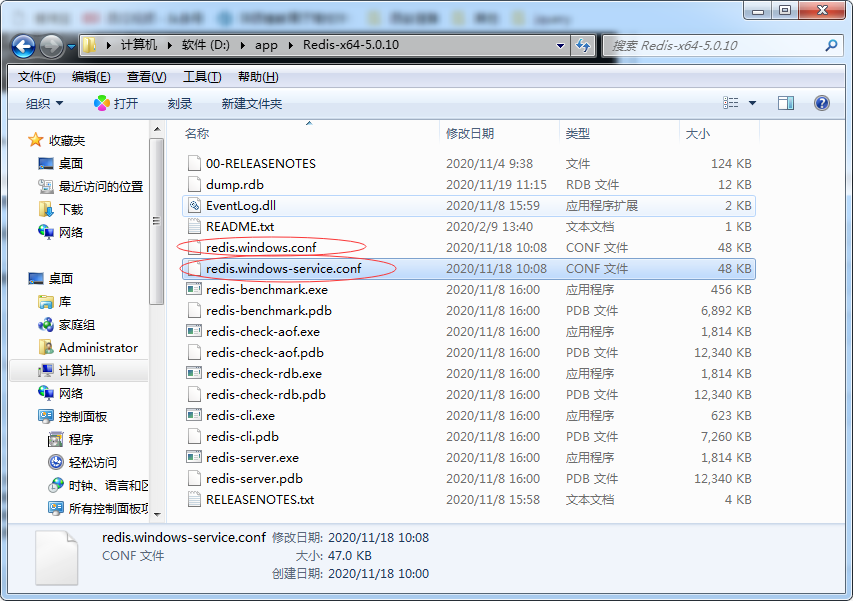853x601 pixels.
Task: Go back with the blue Back arrow
Action: click(23, 46)
